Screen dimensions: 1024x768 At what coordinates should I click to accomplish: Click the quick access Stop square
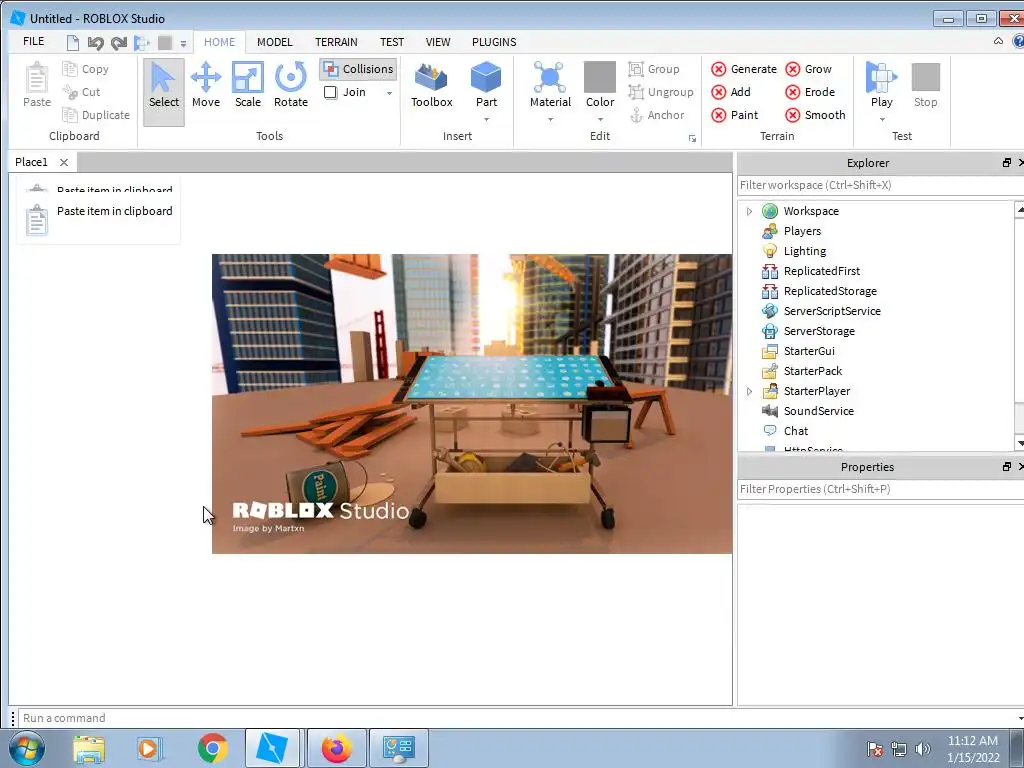pyautogui.click(x=165, y=43)
